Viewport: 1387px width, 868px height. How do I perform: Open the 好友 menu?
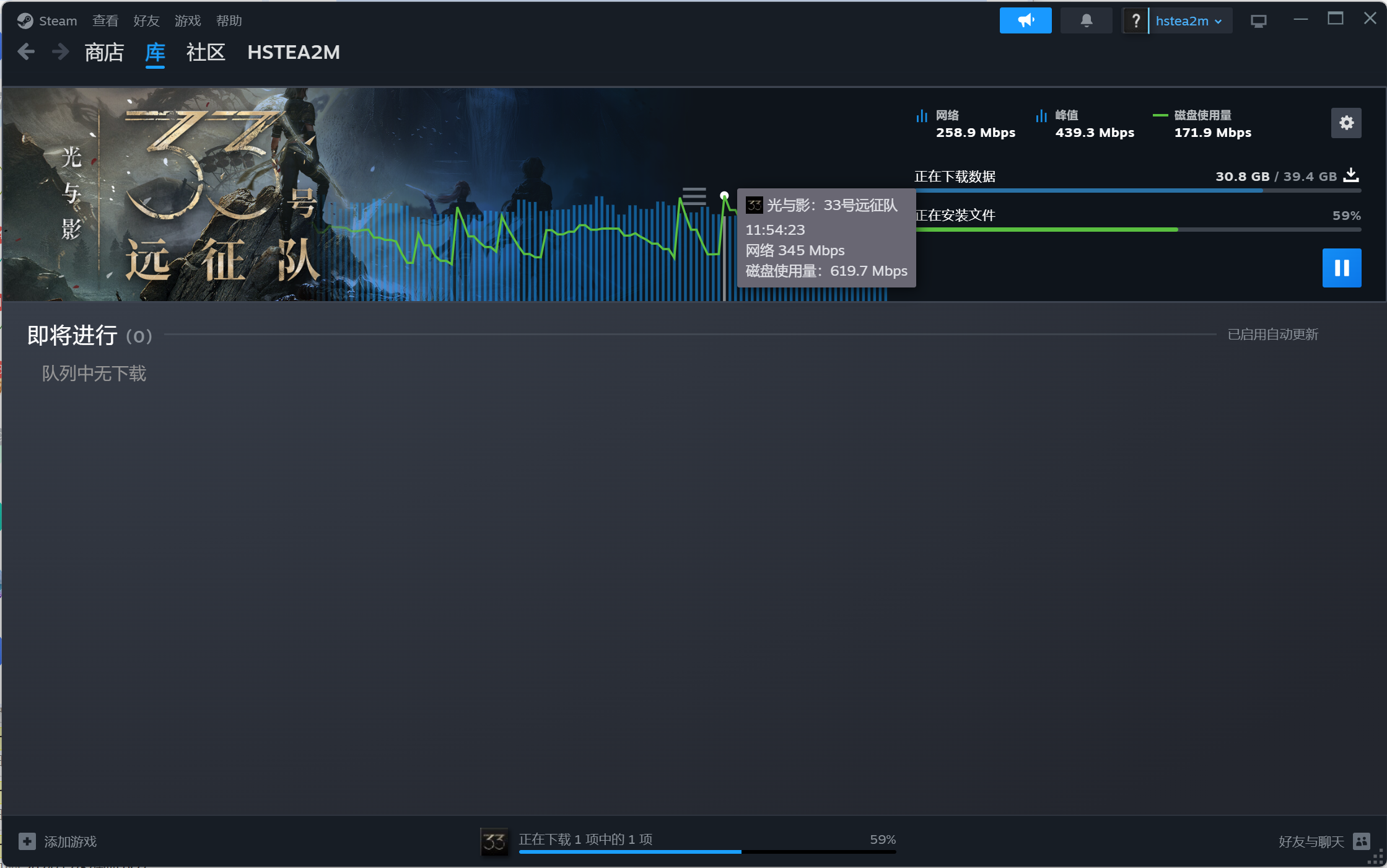coord(146,21)
